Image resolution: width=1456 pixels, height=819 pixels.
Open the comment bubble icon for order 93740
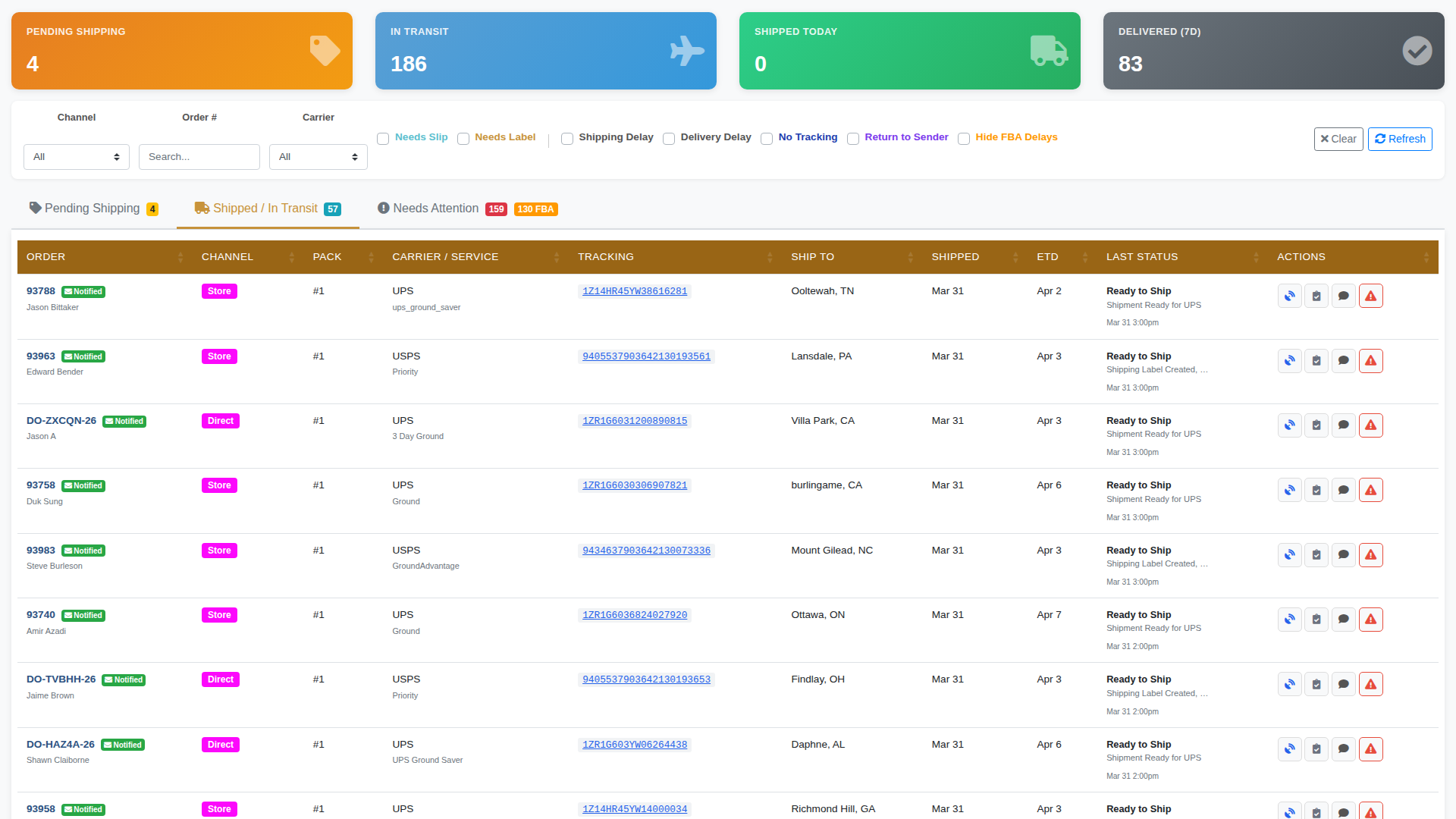point(1343,619)
